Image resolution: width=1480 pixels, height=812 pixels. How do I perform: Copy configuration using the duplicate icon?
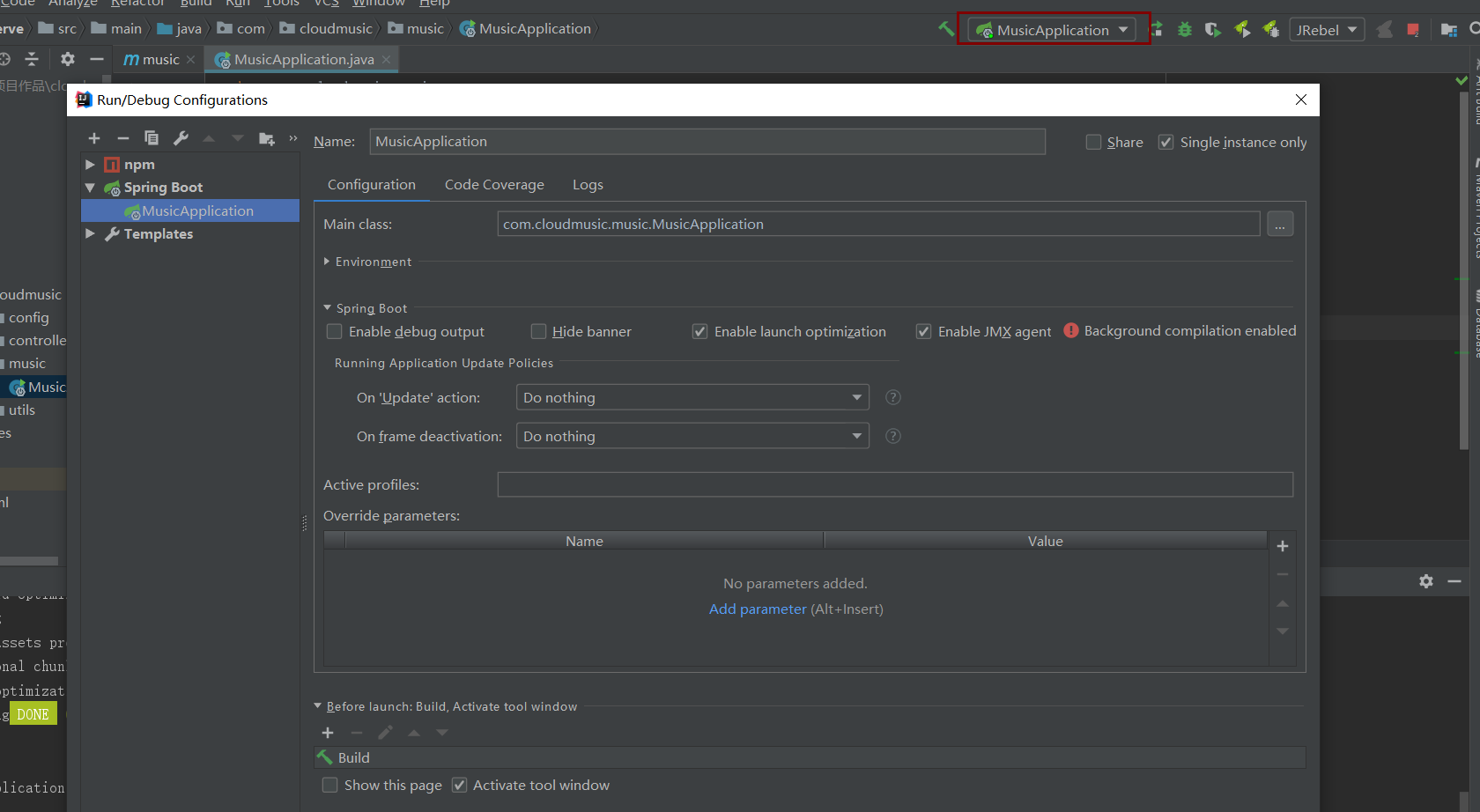click(x=152, y=138)
